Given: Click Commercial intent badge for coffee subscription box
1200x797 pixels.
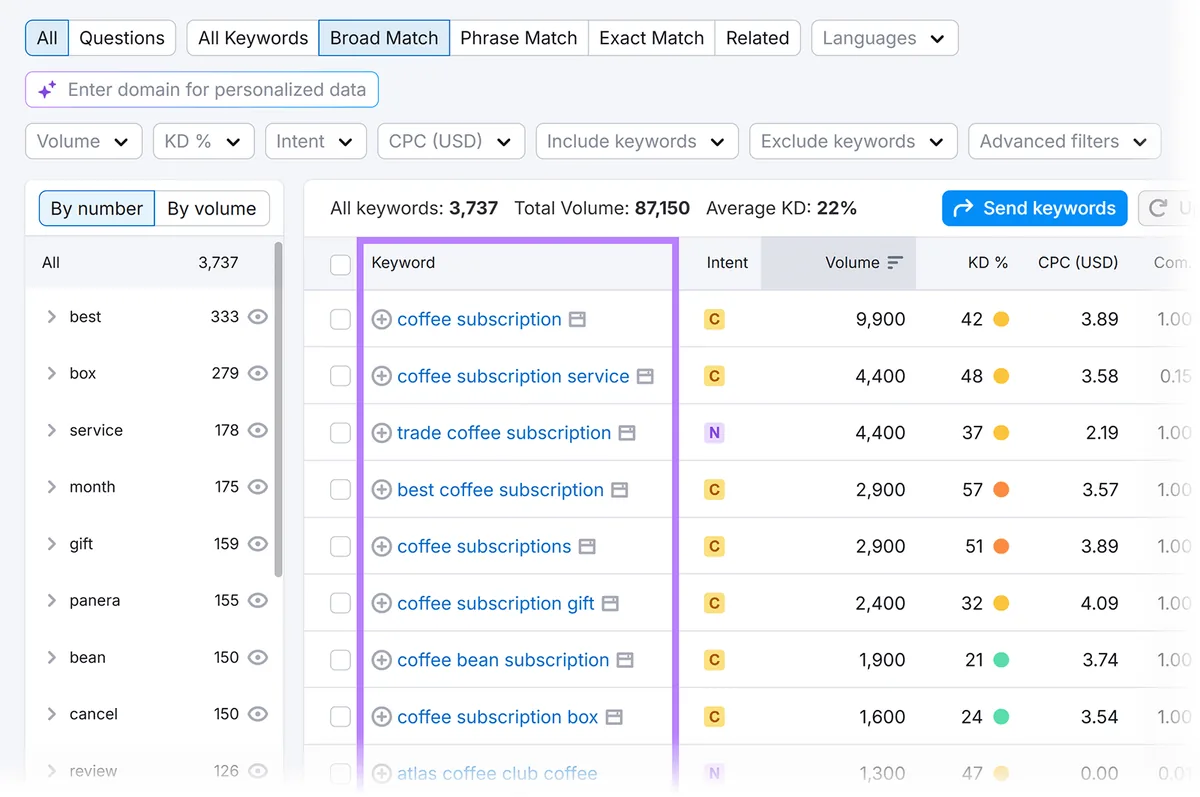Looking at the screenshot, I should (714, 717).
